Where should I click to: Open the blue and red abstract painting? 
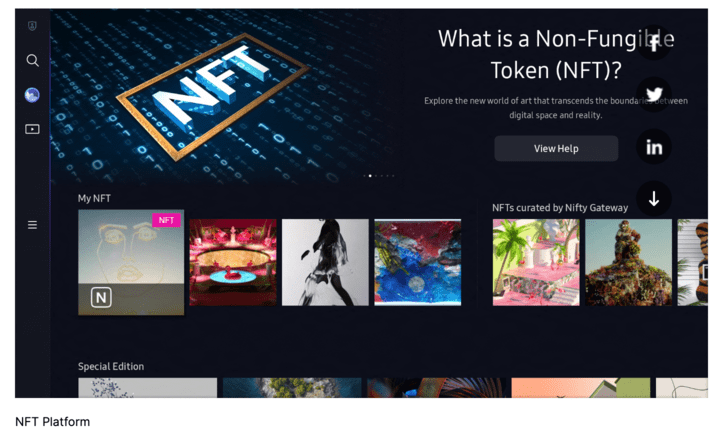click(418, 262)
